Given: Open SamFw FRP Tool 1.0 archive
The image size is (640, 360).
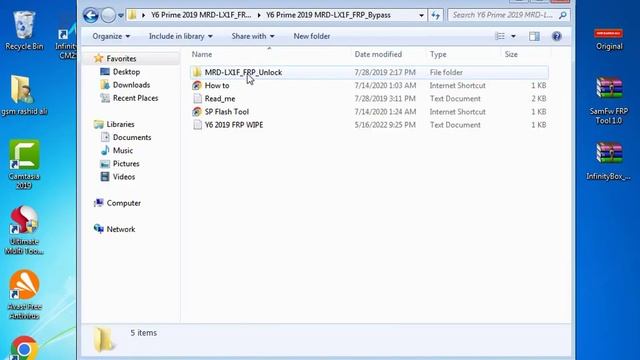Looking at the screenshot, I should click(x=609, y=100).
